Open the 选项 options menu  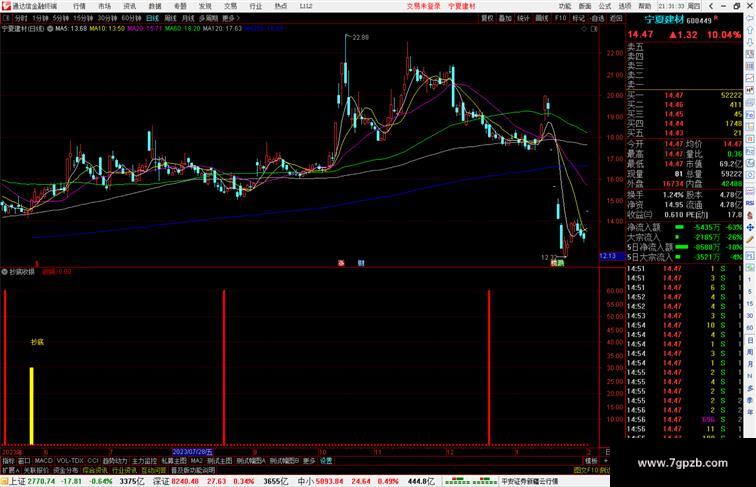pyautogui.click(x=625, y=6)
